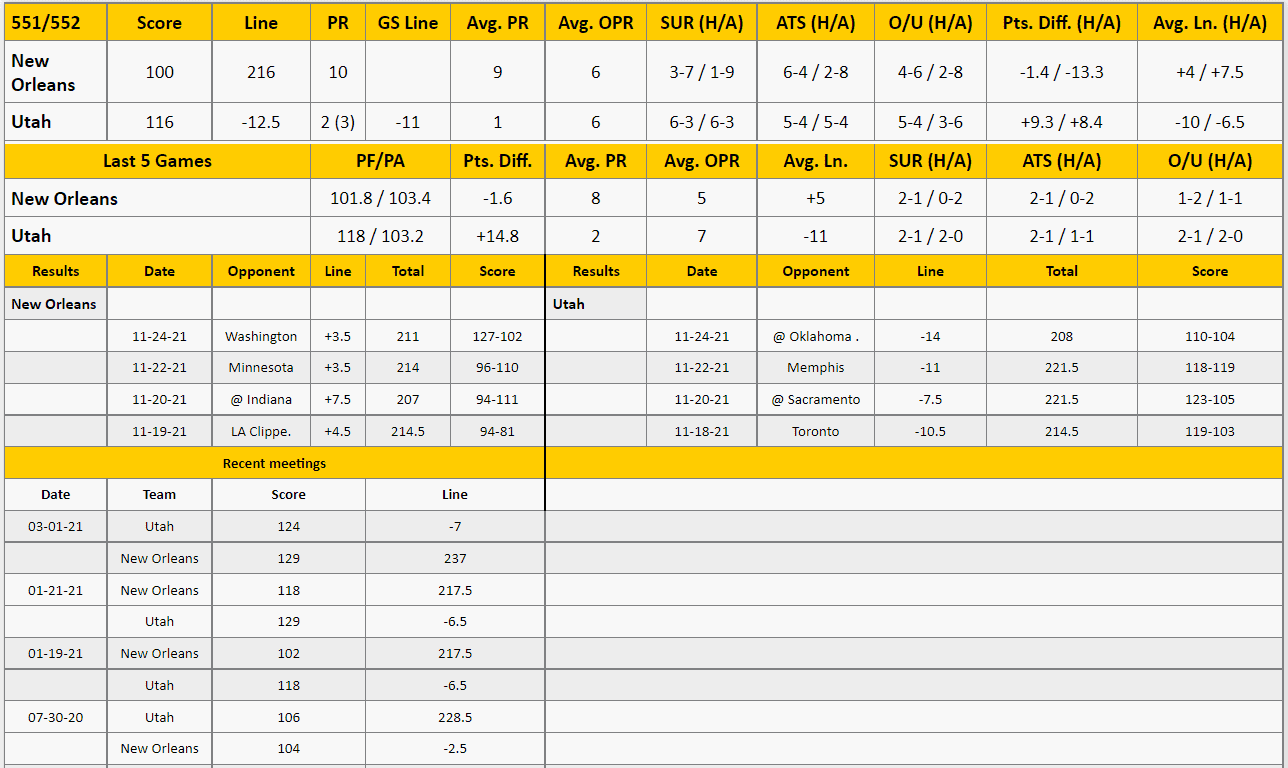1288x768 pixels.
Task: Select New Orleans score 100
Action: (x=159, y=72)
